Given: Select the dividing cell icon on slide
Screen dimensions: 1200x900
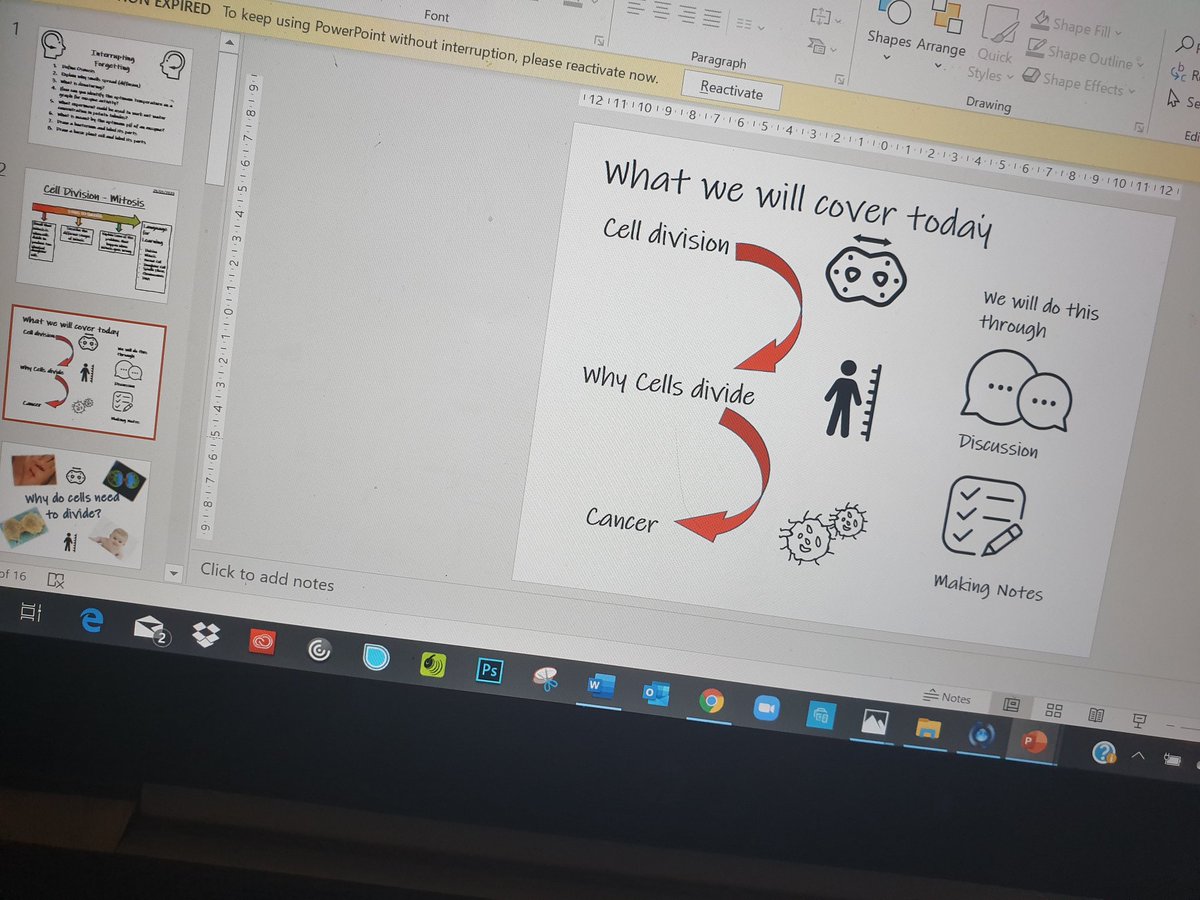Looking at the screenshot, I should click(x=866, y=272).
